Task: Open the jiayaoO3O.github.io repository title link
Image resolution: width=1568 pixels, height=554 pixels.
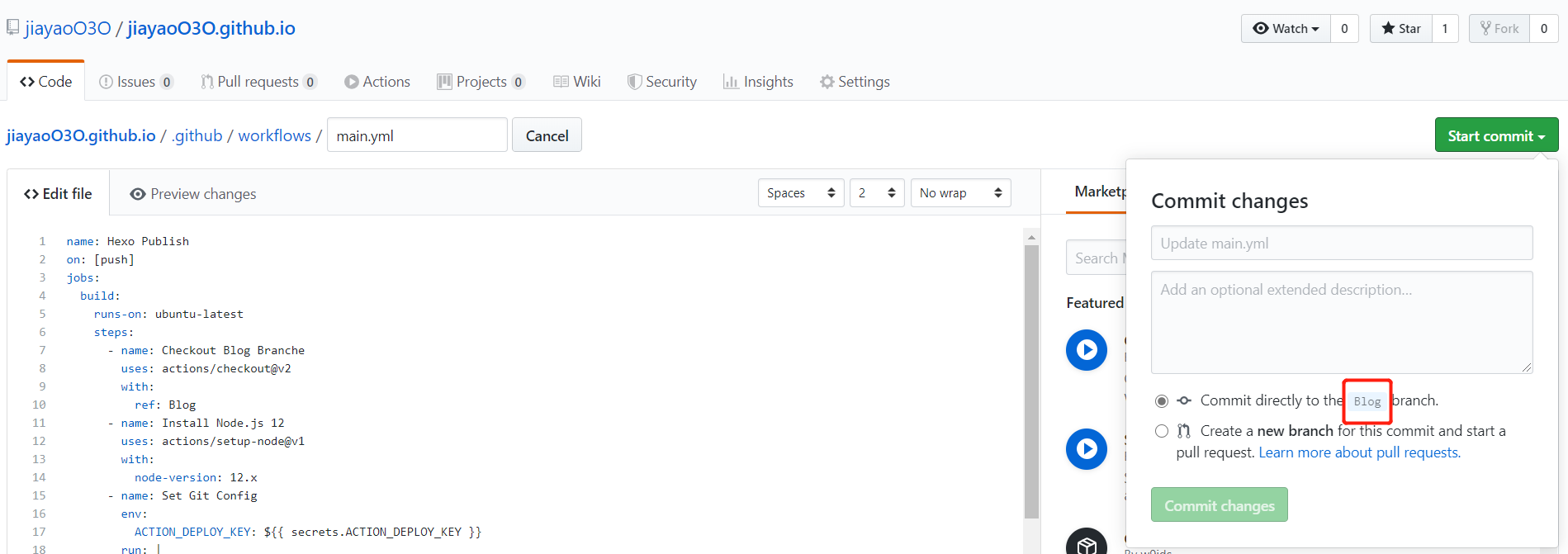Action: [x=211, y=28]
